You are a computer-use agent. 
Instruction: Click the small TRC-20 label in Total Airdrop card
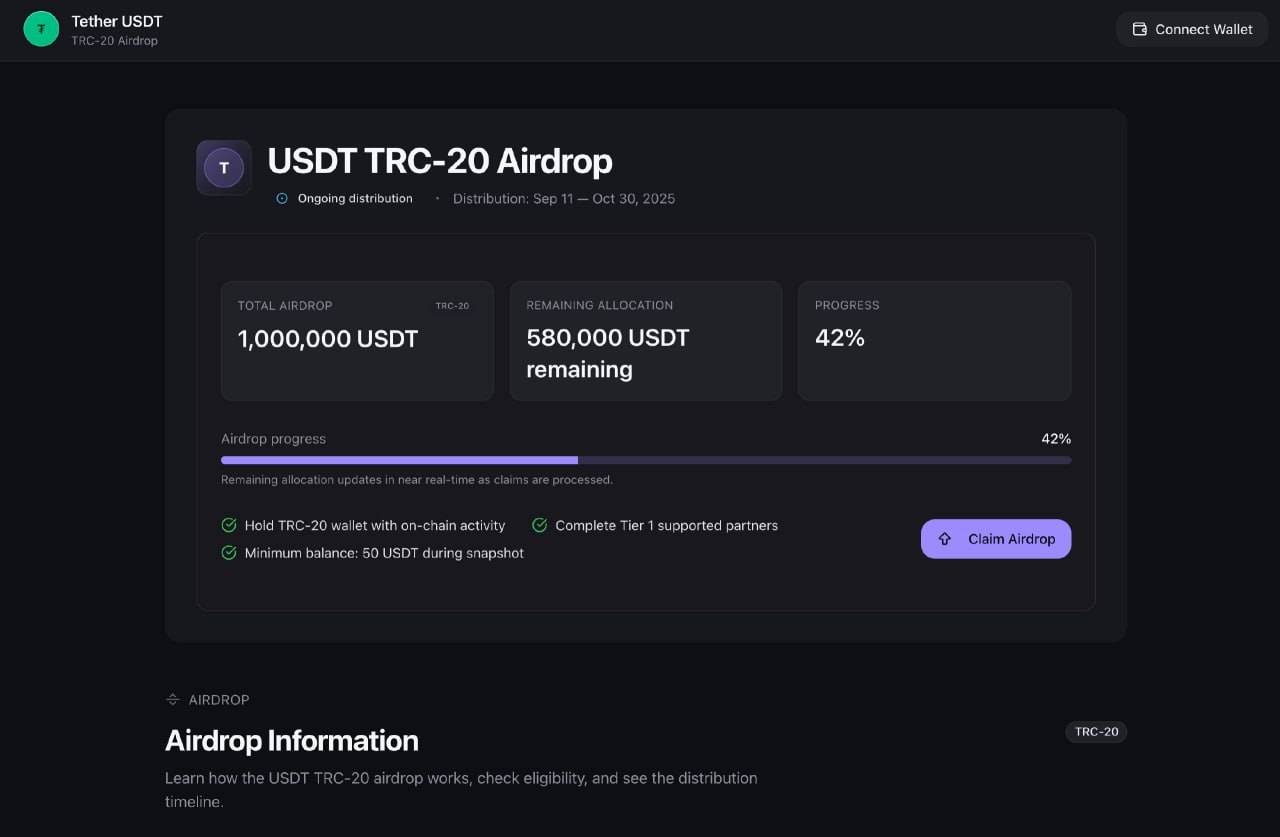(452, 306)
